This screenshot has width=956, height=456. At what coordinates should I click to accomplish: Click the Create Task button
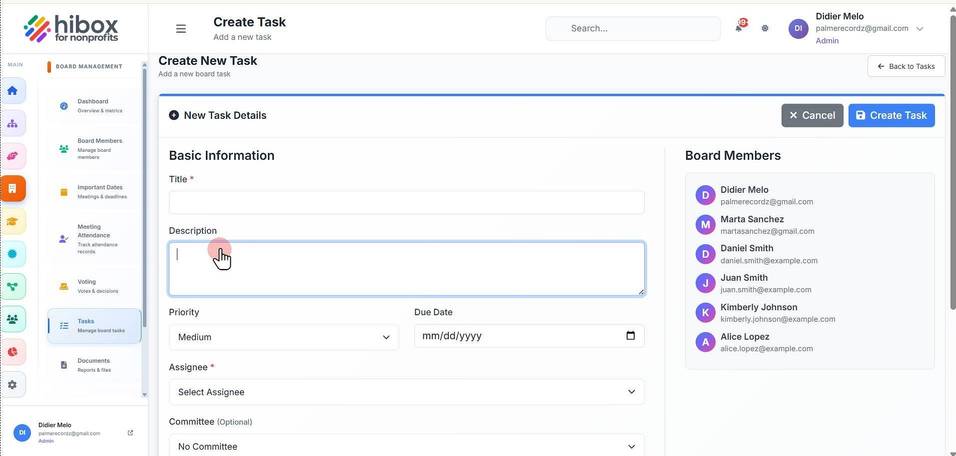[x=891, y=115]
